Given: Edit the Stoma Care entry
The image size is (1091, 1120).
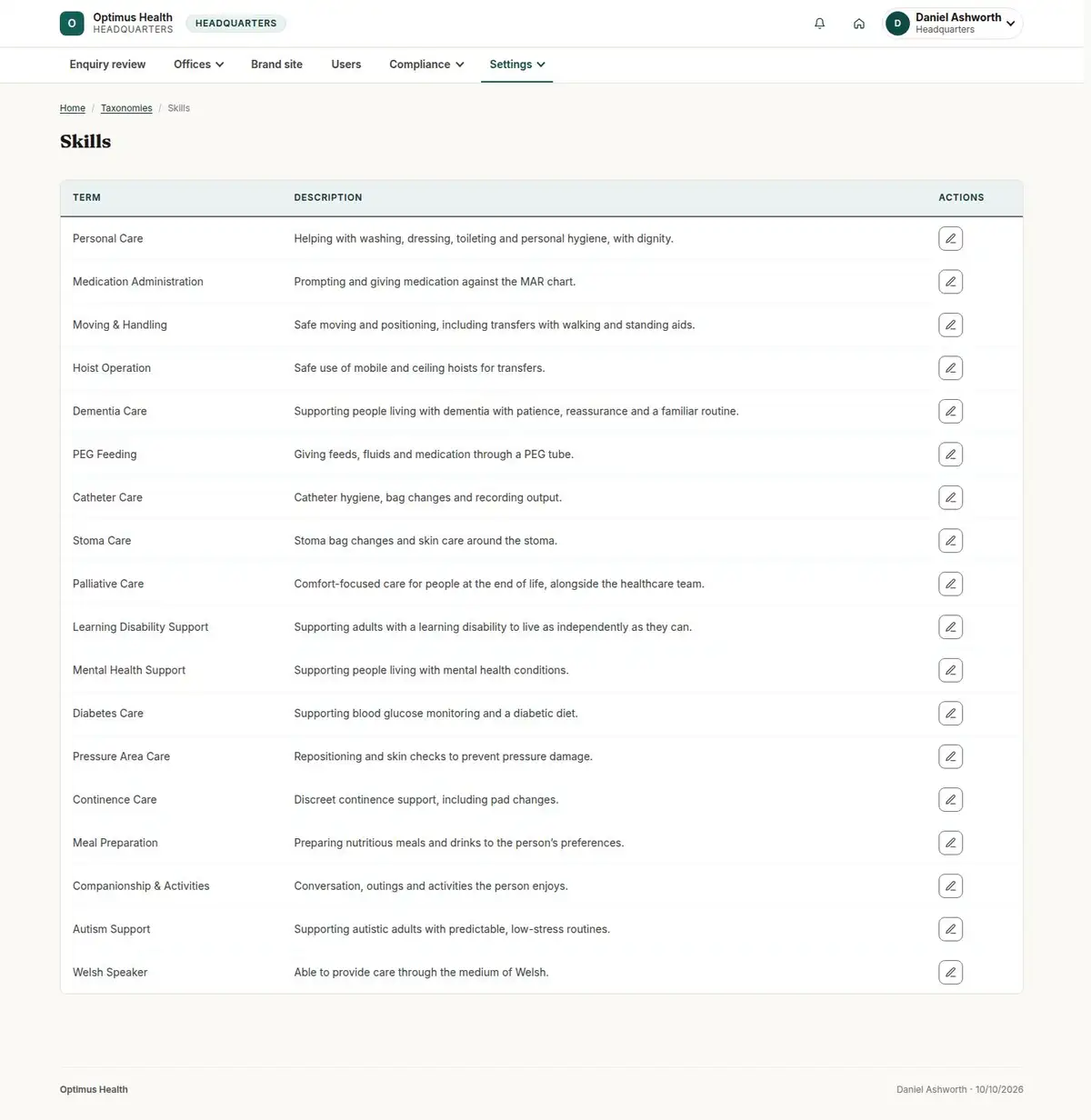Looking at the screenshot, I should (x=950, y=541).
